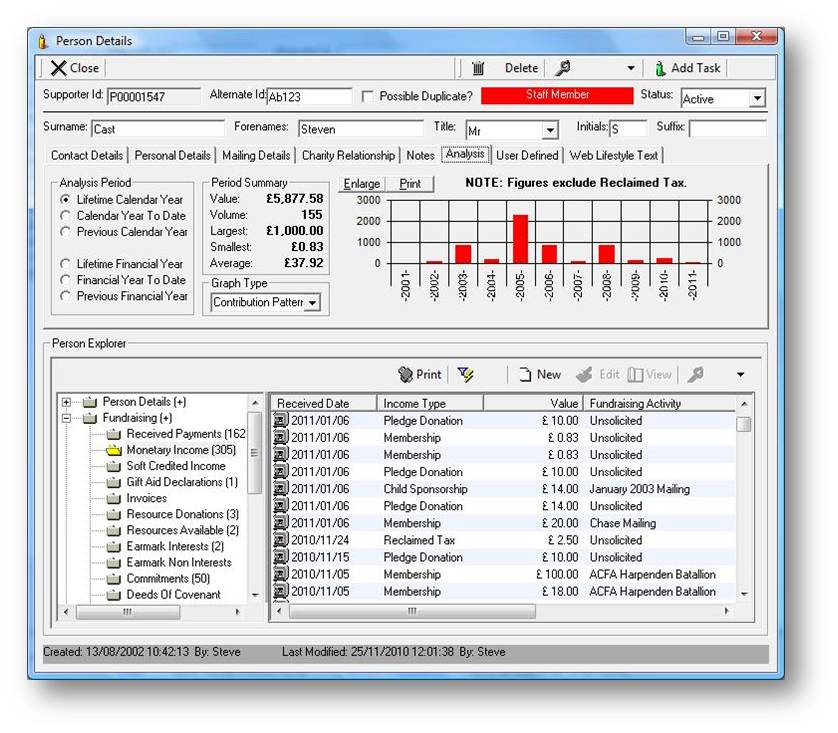This screenshot has height=733, width=838.
Task: Select the Deeds Of Covenant folder icon
Action: [113, 595]
